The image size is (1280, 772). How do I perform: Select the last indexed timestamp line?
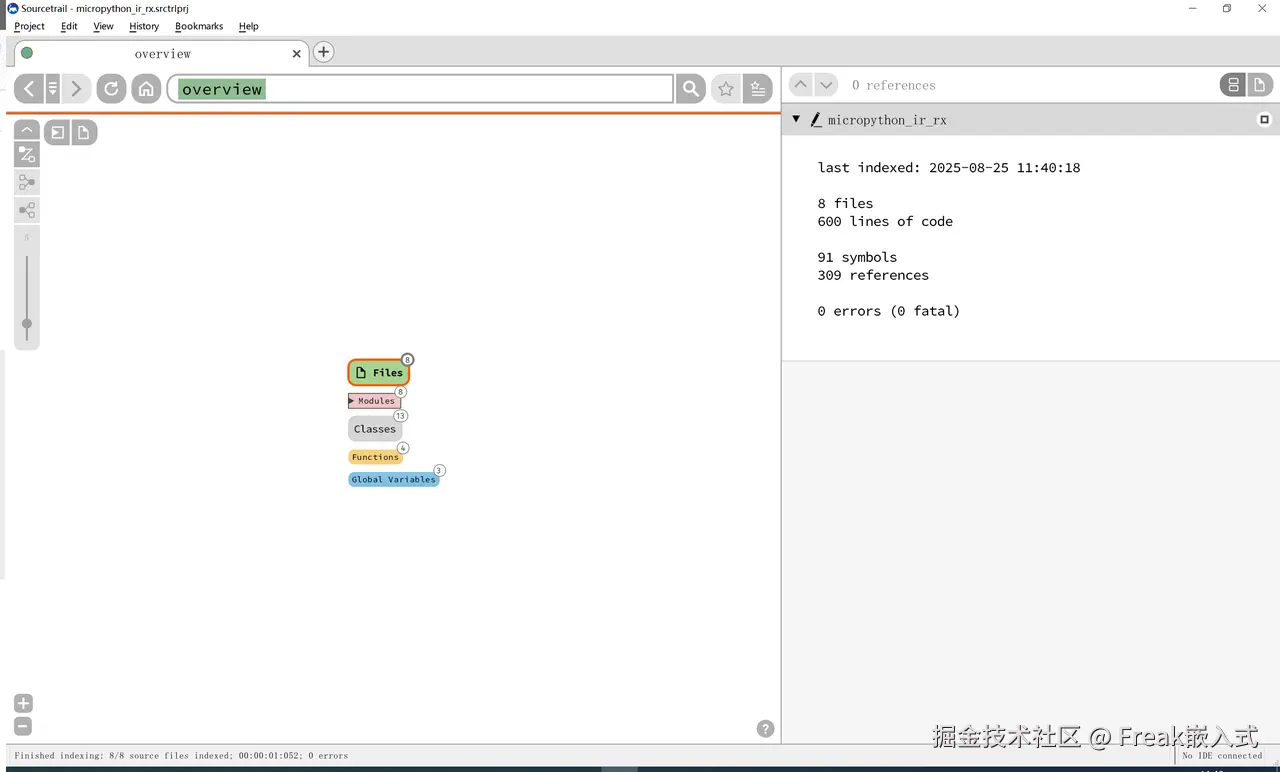click(x=949, y=167)
